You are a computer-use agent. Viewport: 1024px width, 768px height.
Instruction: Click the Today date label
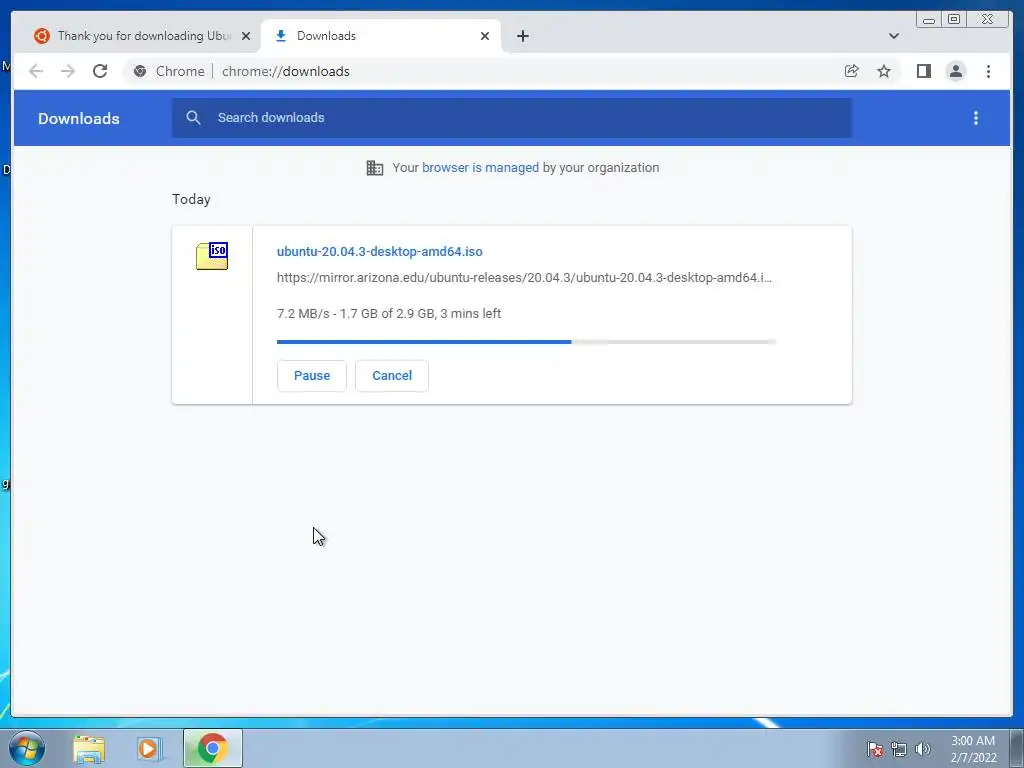[191, 199]
